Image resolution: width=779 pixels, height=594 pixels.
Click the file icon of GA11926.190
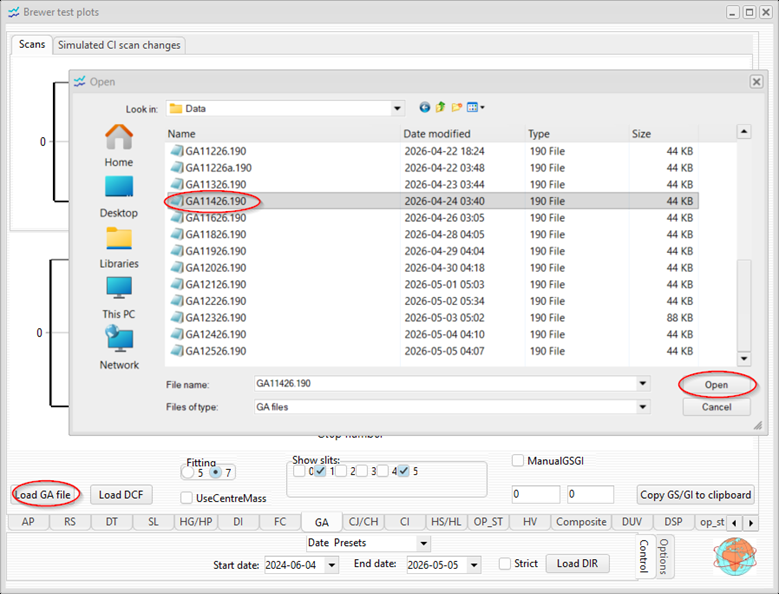coord(177,250)
